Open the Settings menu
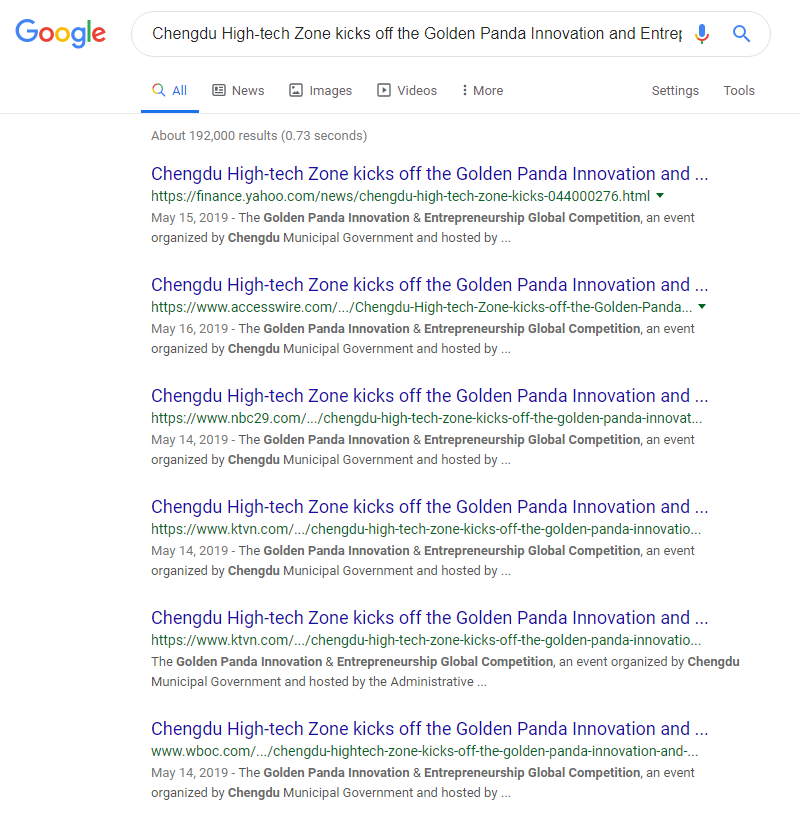The image size is (800, 815). coord(675,90)
